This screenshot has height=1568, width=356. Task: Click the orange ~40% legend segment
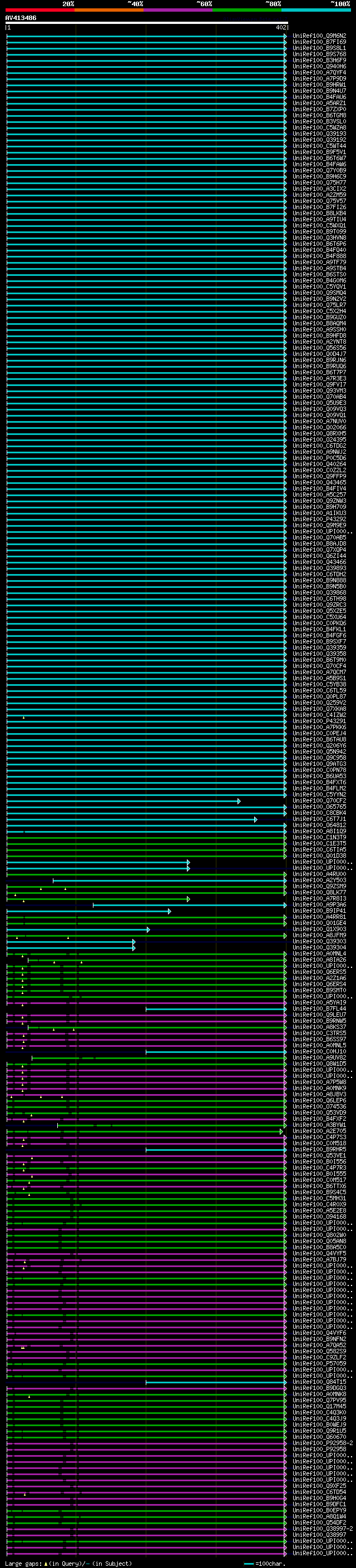pyautogui.click(x=109, y=10)
